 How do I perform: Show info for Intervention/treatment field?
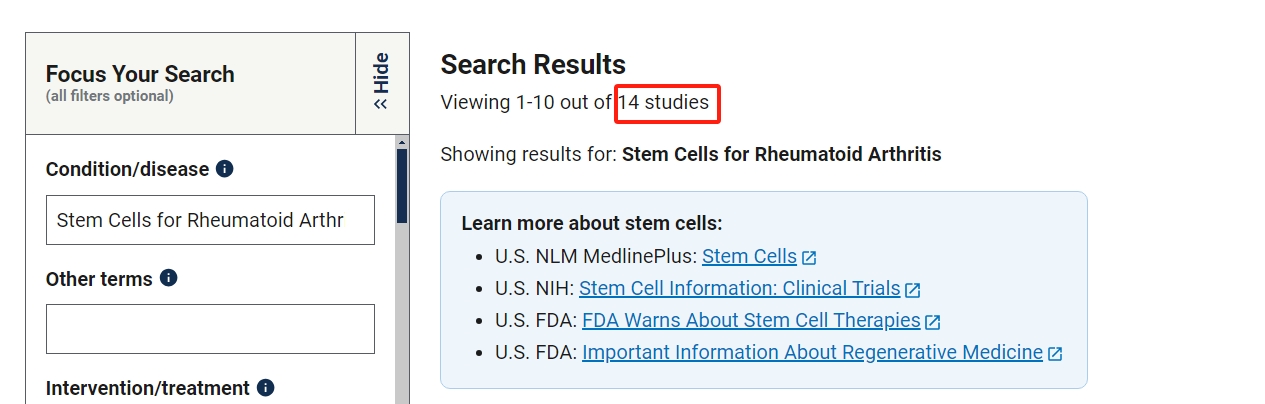tap(266, 387)
